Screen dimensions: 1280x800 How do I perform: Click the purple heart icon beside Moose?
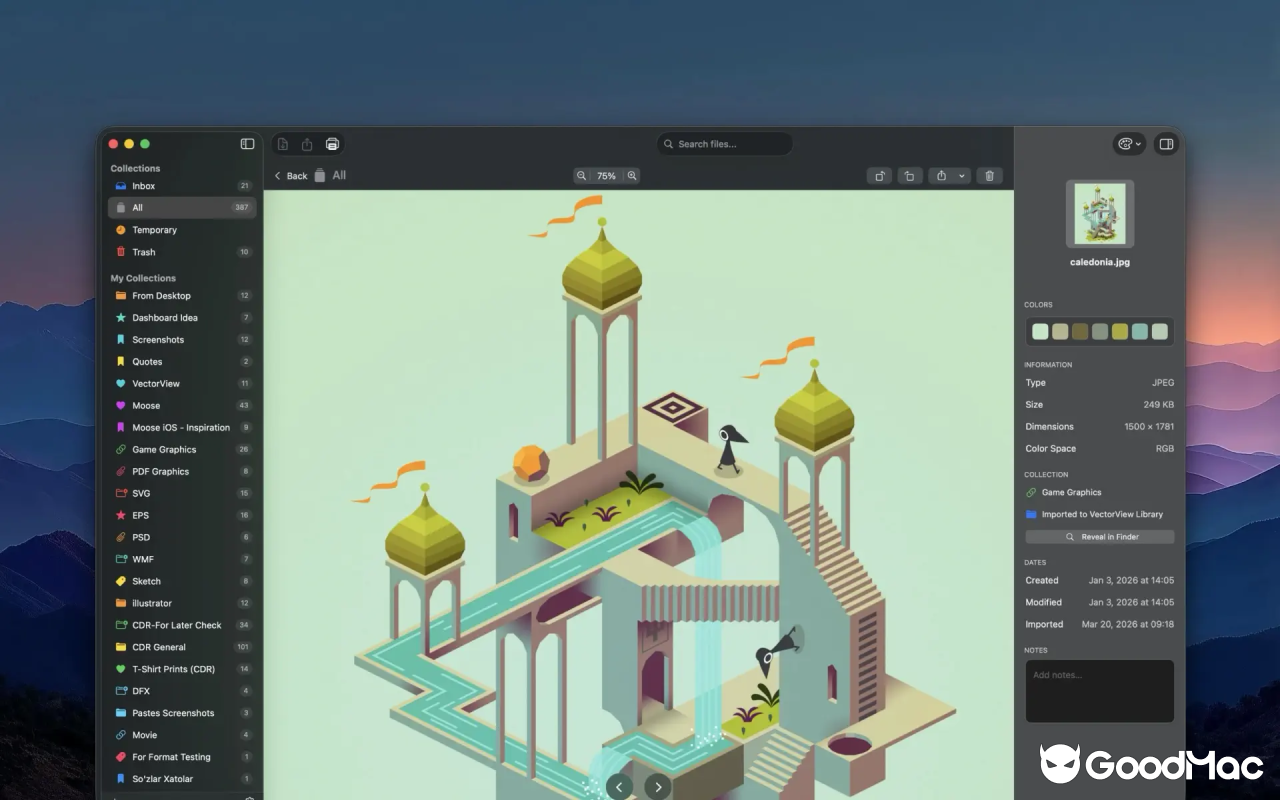pos(121,406)
